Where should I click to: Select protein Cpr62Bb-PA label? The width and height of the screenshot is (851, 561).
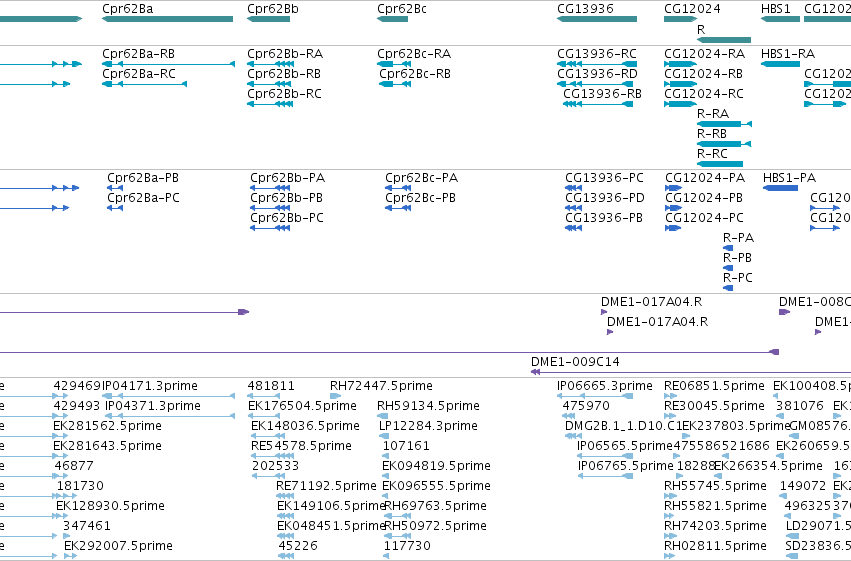pos(288,178)
